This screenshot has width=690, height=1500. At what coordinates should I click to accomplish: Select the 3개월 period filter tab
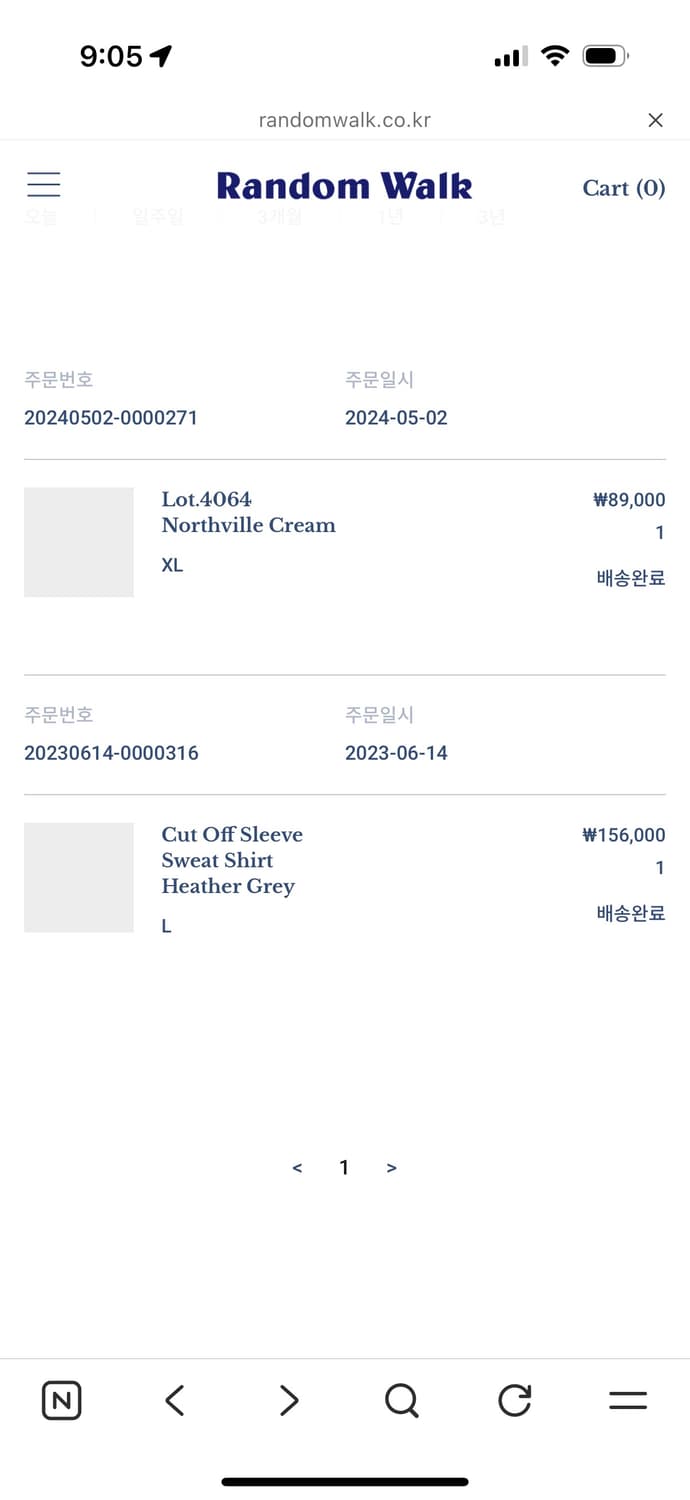point(279,217)
